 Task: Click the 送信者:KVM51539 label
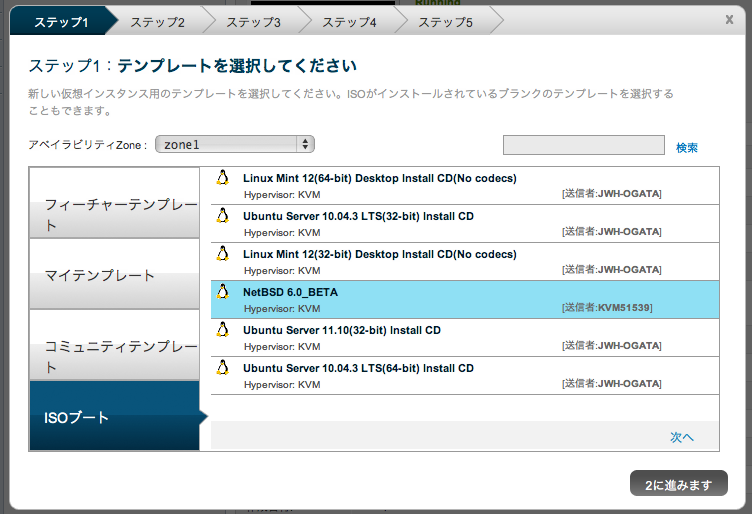click(x=607, y=307)
